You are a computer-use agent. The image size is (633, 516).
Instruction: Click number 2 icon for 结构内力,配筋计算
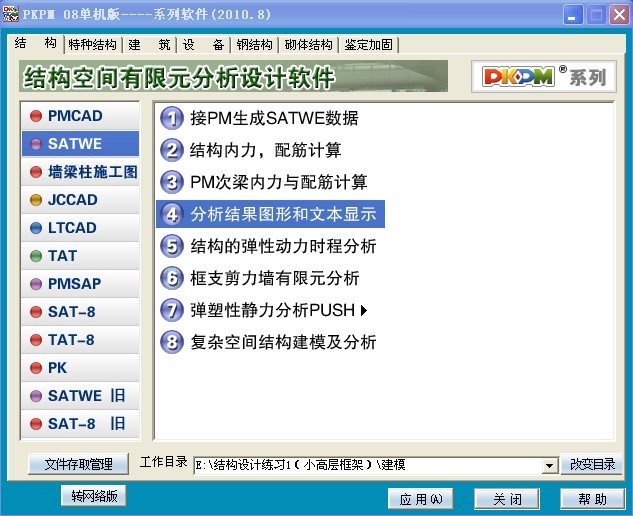click(x=172, y=150)
